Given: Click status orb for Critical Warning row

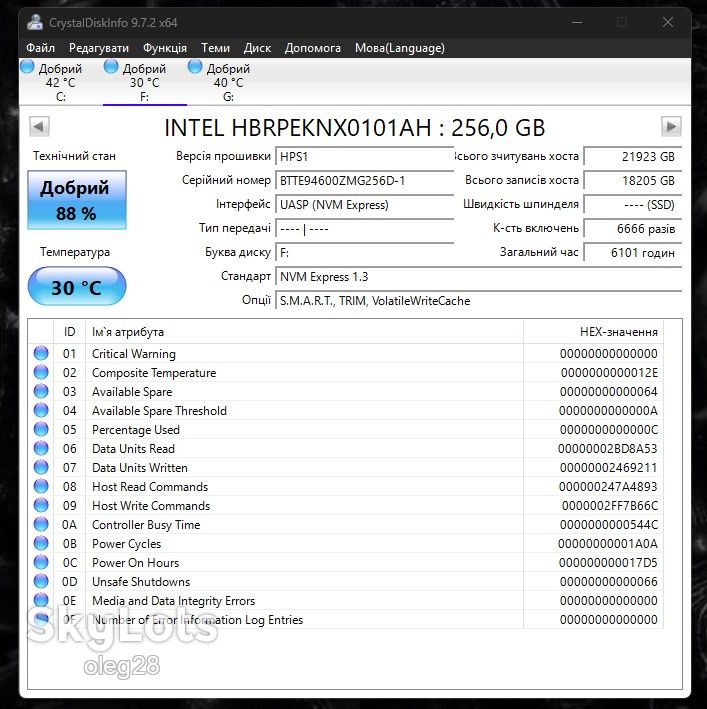Looking at the screenshot, I should [41, 353].
